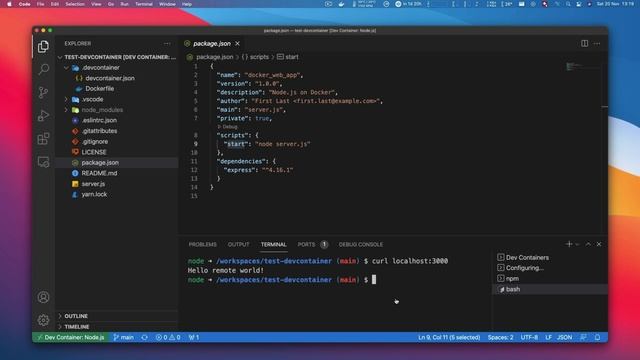Open the Manage gear icon
640x360 pixels.
43,320
